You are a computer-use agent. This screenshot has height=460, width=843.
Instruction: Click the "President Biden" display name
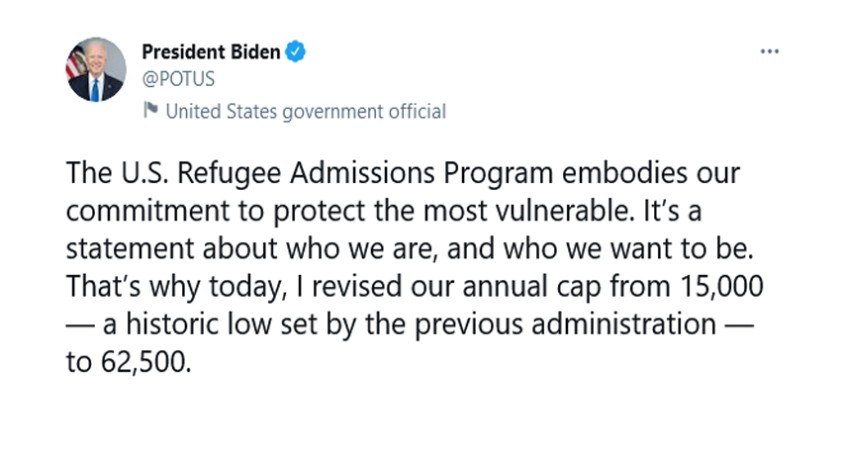(x=210, y=53)
